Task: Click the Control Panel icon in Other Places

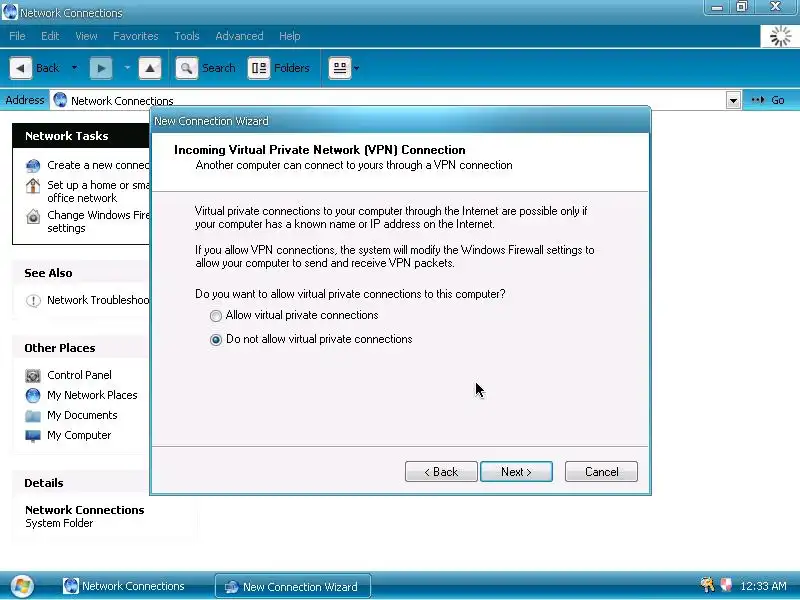Action: coord(33,376)
